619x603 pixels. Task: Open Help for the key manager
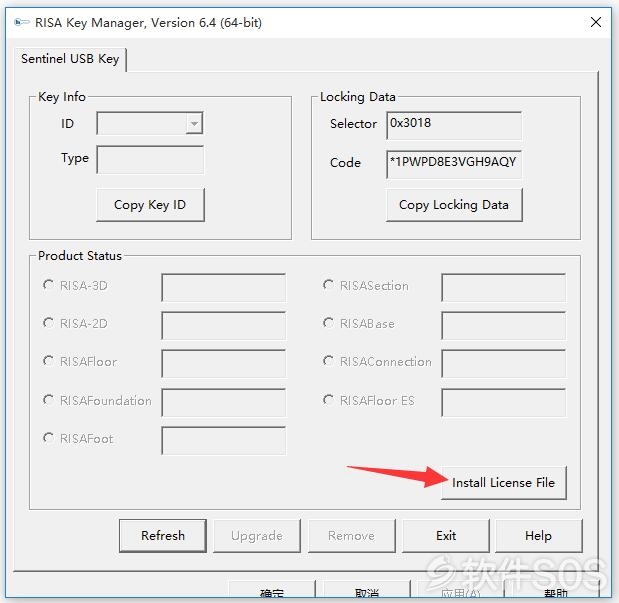coord(538,535)
